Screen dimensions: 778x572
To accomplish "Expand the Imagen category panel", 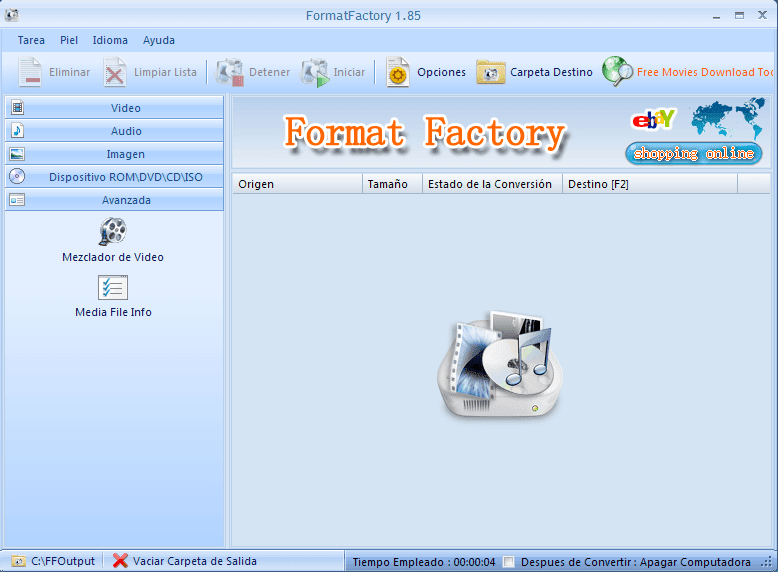I will (x=114, y=154).
